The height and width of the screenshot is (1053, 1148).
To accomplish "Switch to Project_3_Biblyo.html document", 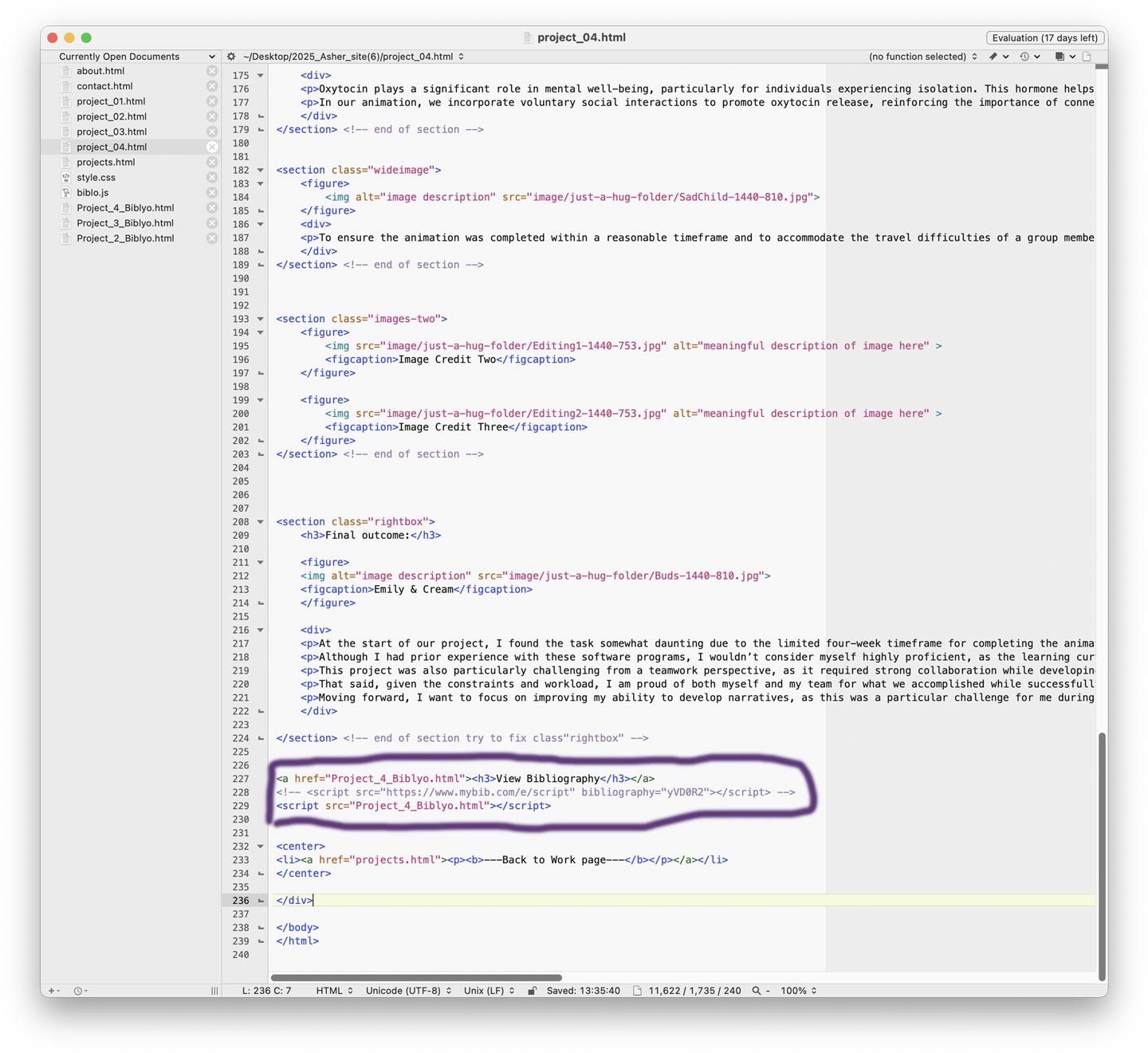I will pyautogui.click(x=125, y=222).
